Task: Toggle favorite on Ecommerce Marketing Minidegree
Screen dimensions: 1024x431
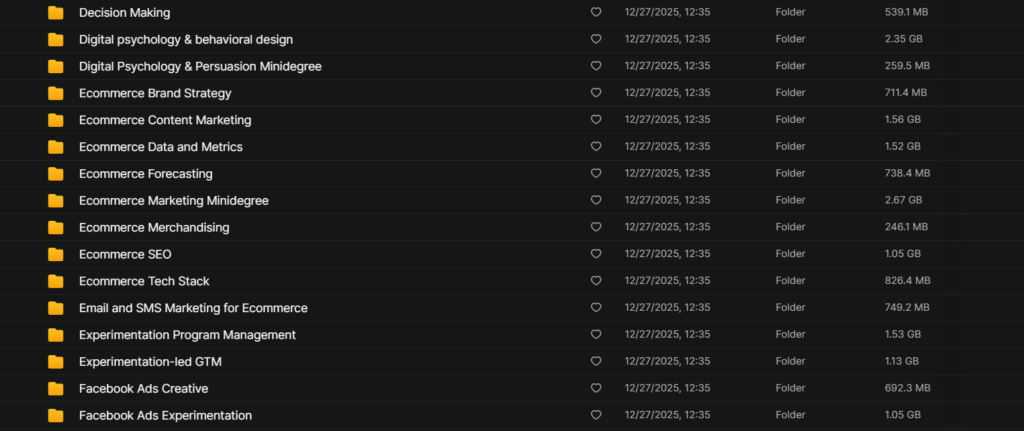Action: pyautogui.click(x=596, y=201)
